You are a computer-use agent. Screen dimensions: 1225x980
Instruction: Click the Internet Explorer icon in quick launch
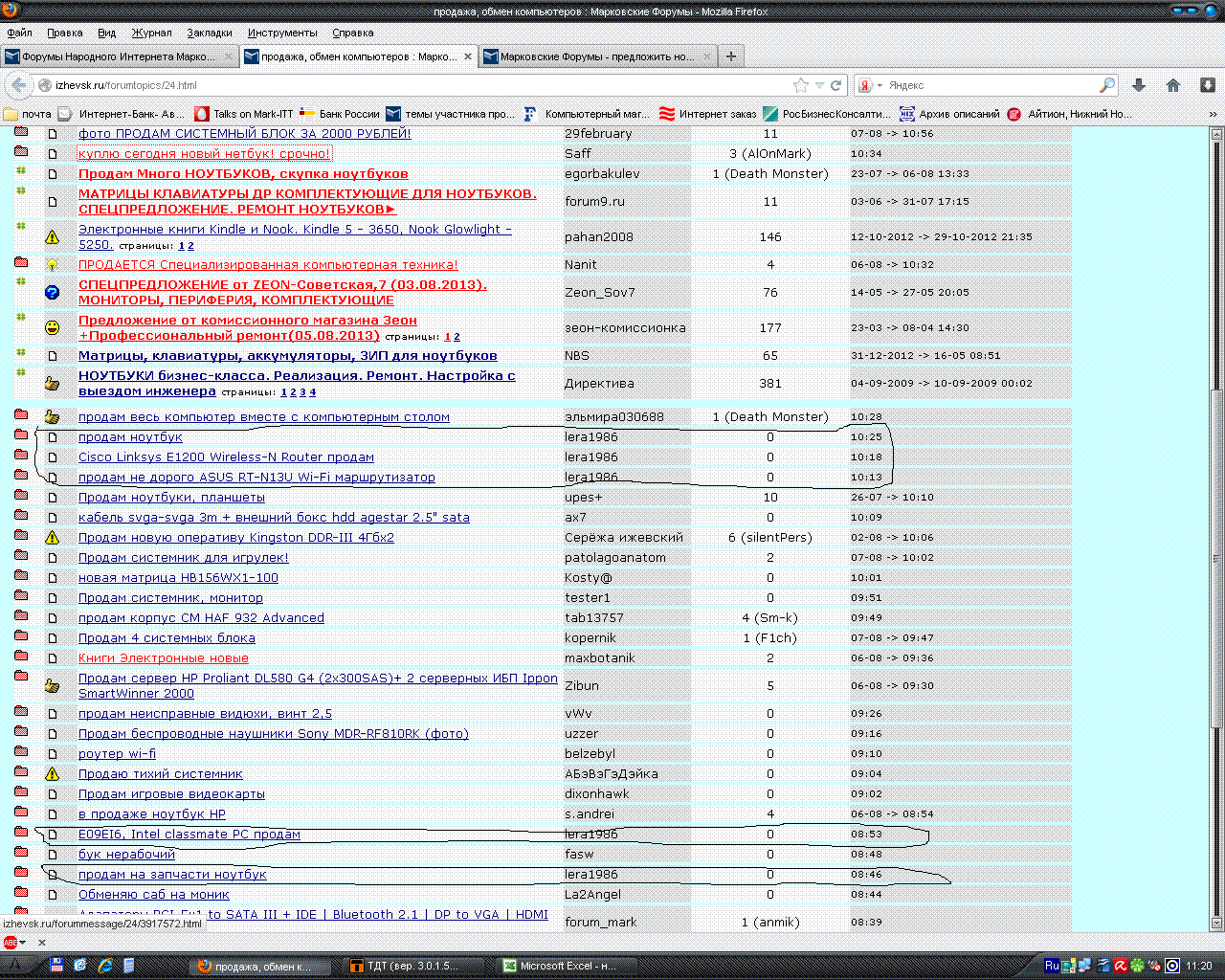(105, 966)
